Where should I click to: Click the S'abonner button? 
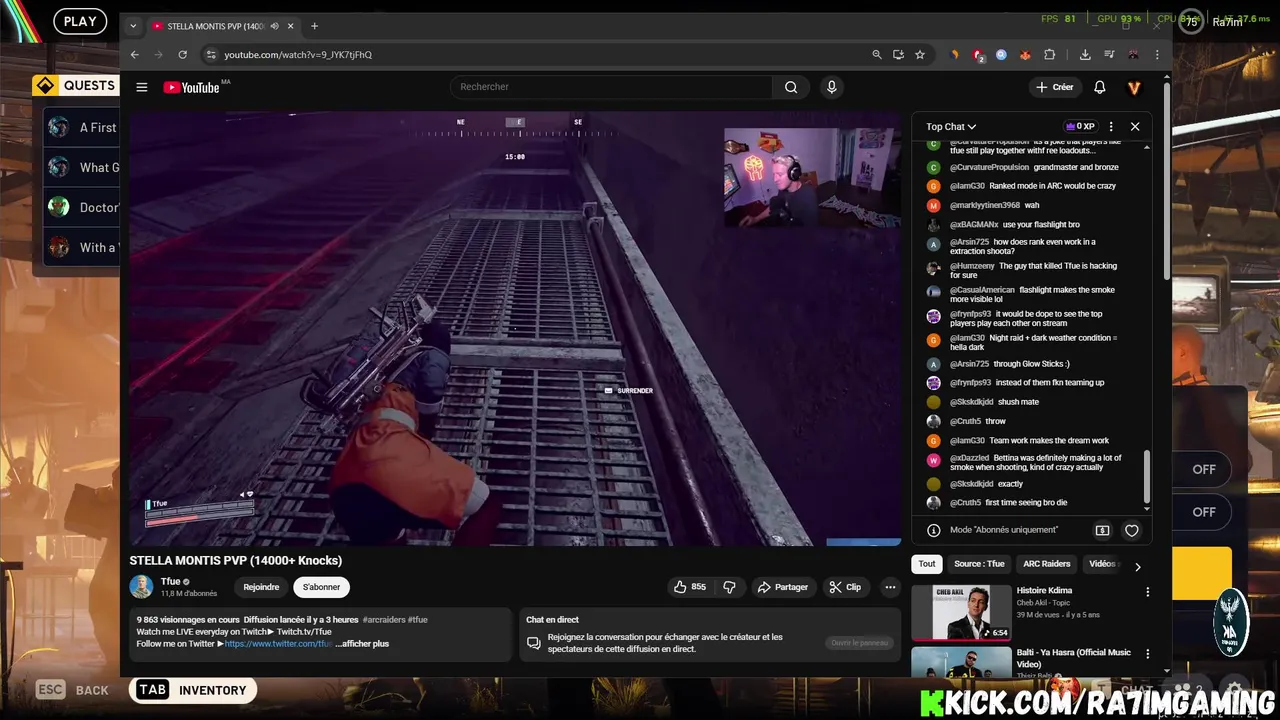pos(321,587)
